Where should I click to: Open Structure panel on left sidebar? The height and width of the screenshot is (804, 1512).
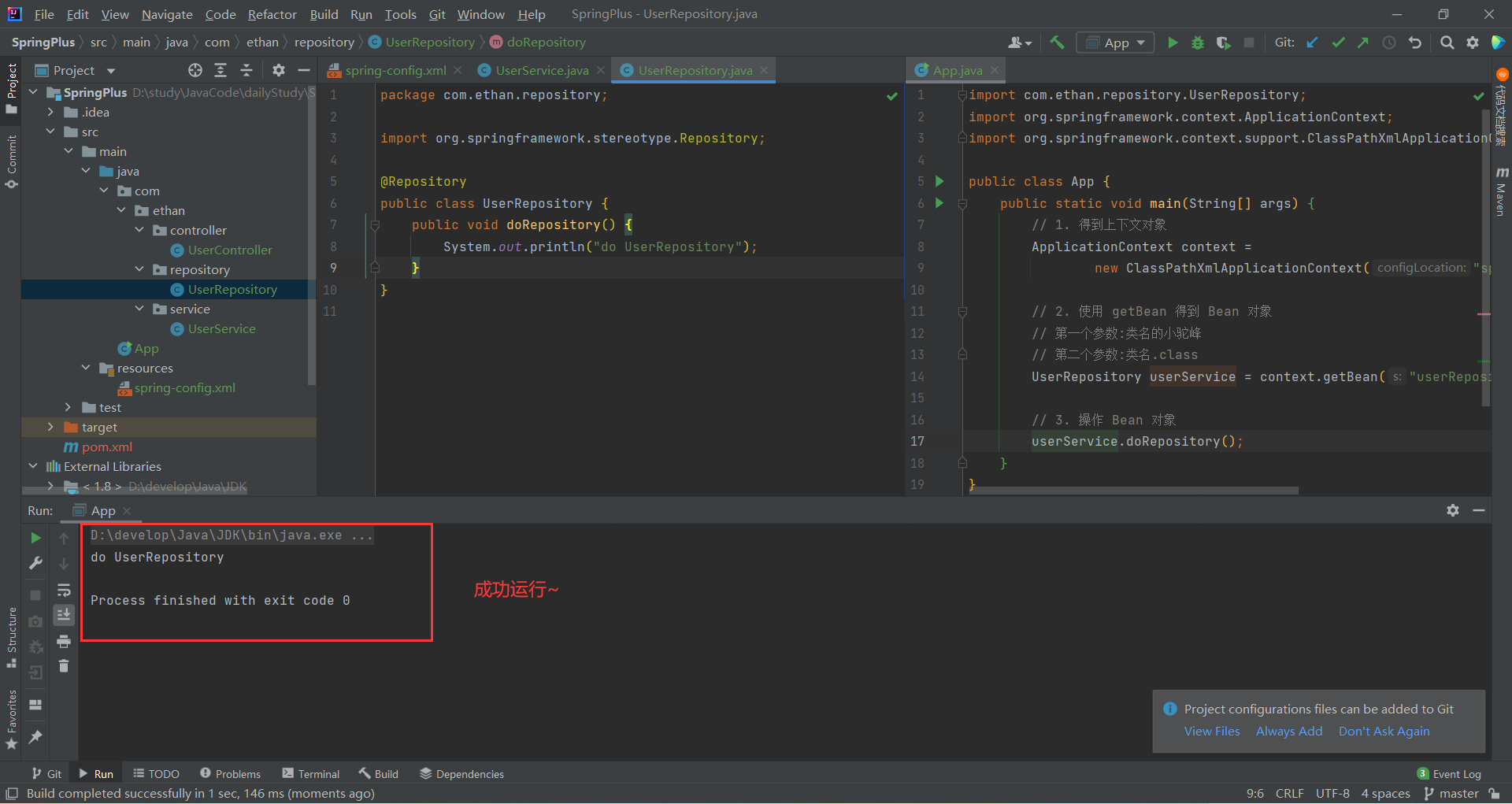[12, 638]
